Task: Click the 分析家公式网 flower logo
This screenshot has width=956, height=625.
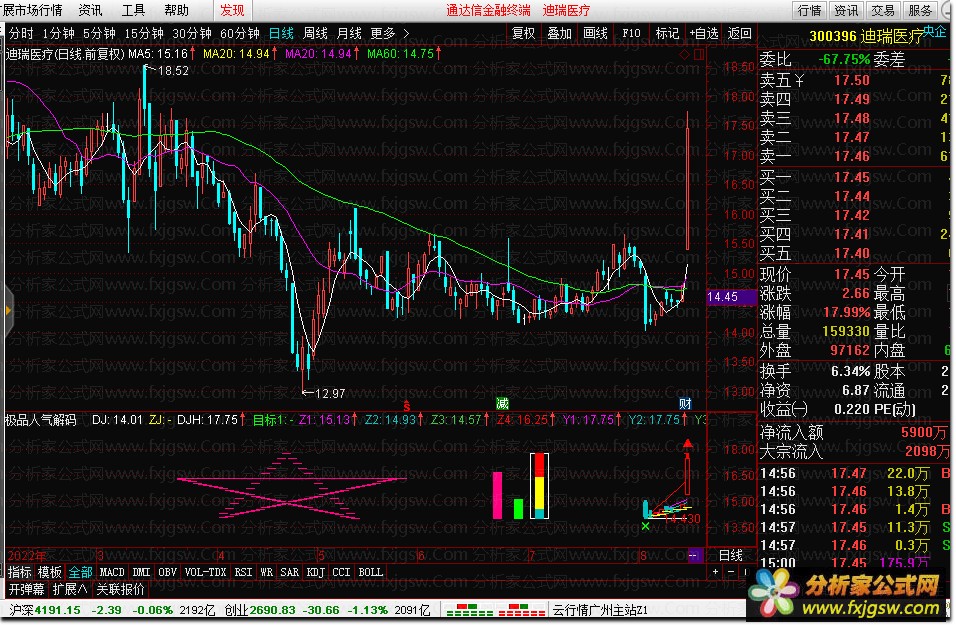Action: pyautogui.click(x=774, y=593)
